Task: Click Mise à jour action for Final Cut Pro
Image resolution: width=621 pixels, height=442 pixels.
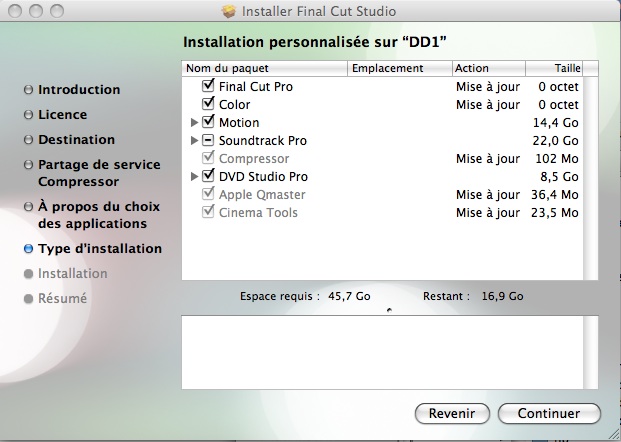Action: click(x=488, y=87)
